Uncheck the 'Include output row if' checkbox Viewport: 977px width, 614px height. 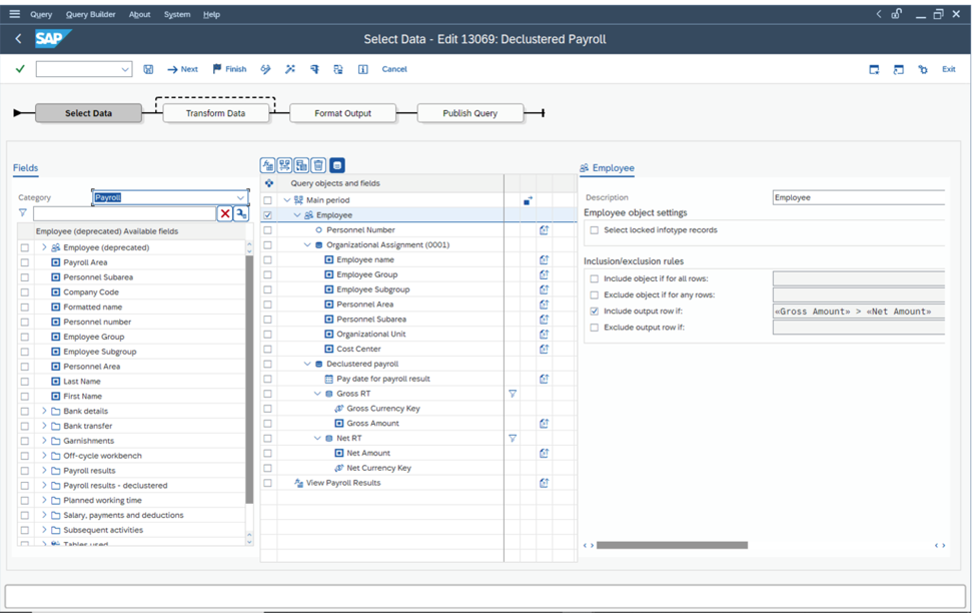pos(594,311)
